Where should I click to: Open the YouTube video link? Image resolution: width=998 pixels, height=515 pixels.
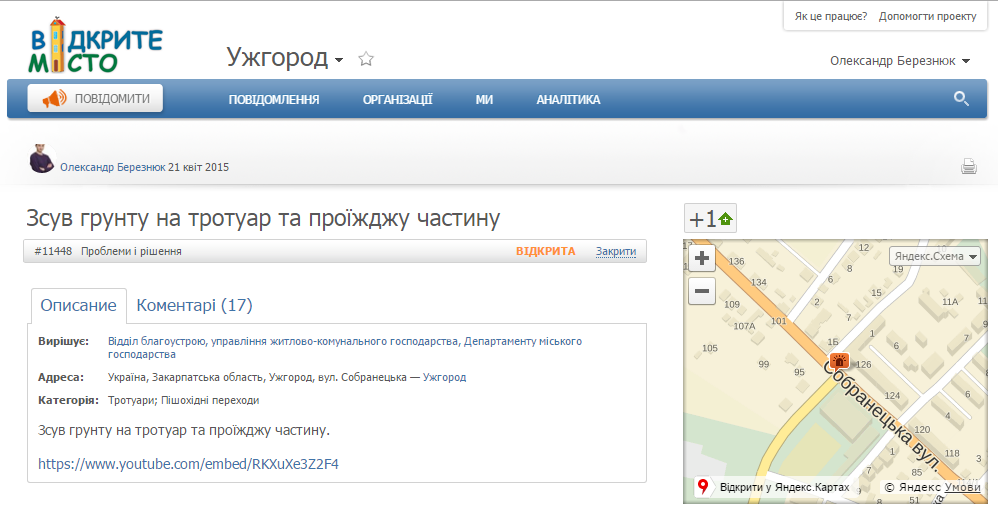pos(188,464)
